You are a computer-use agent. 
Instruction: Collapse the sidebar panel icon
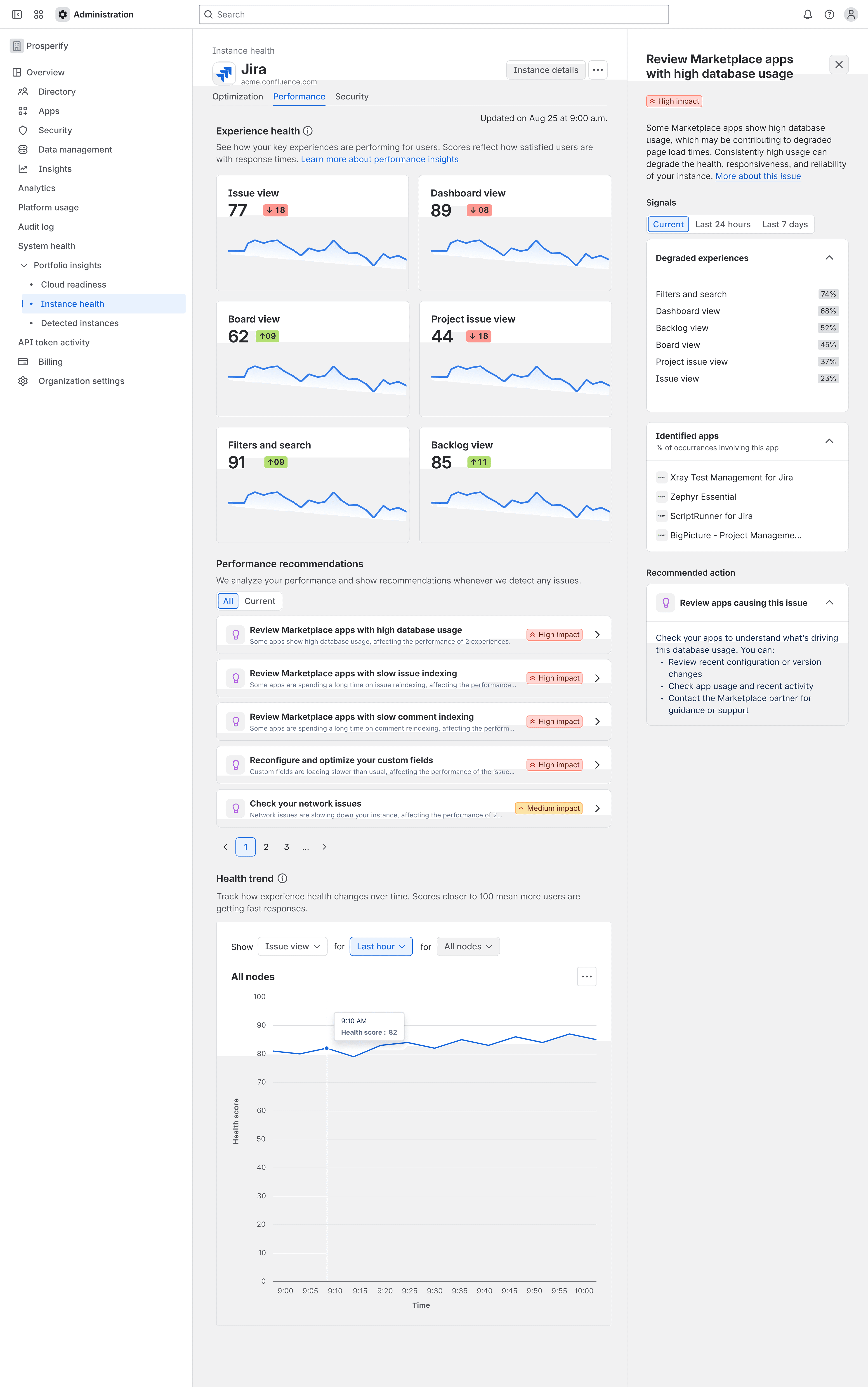[x=17, y=14]
